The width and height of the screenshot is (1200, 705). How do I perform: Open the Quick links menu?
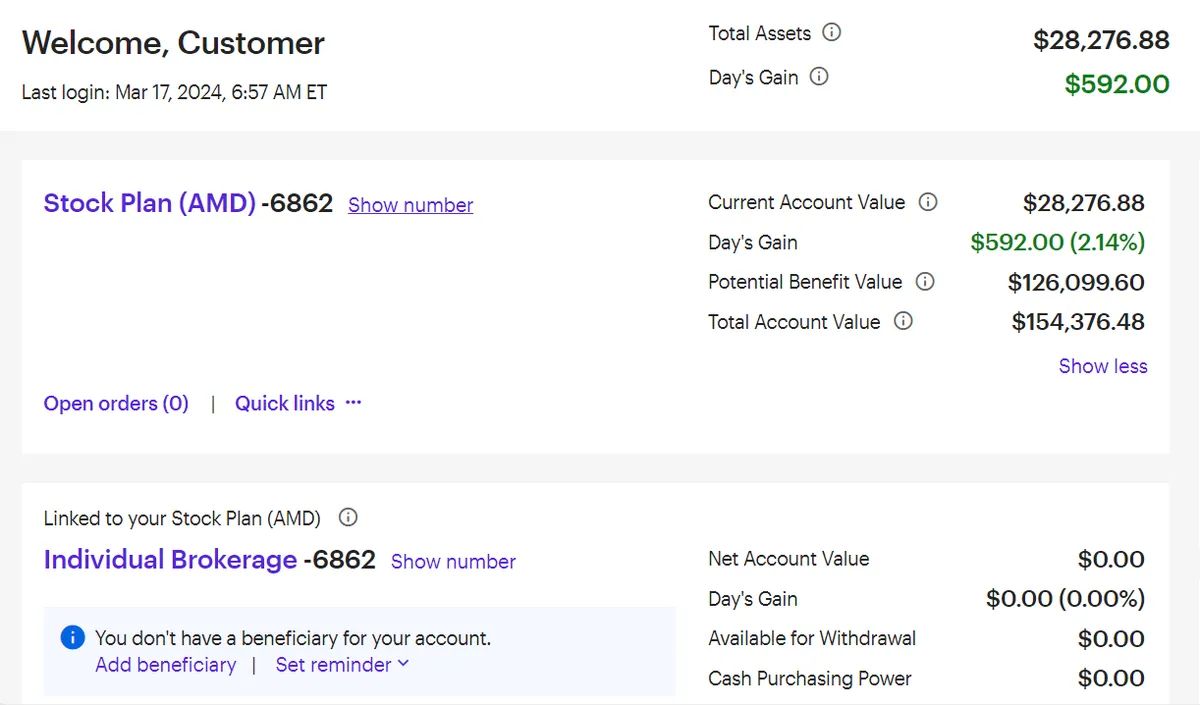click(298, 403)
